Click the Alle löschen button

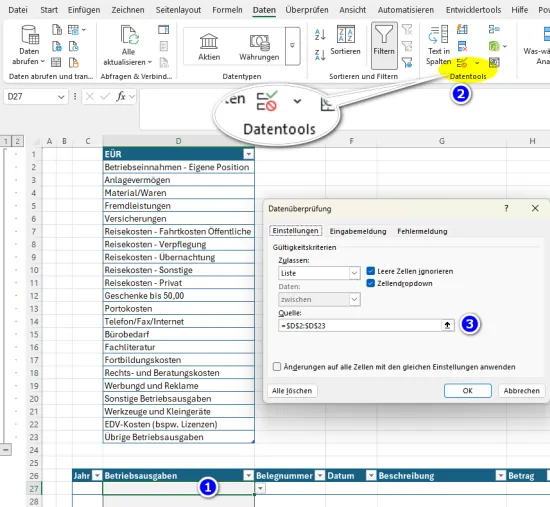(x=292, y=391)
